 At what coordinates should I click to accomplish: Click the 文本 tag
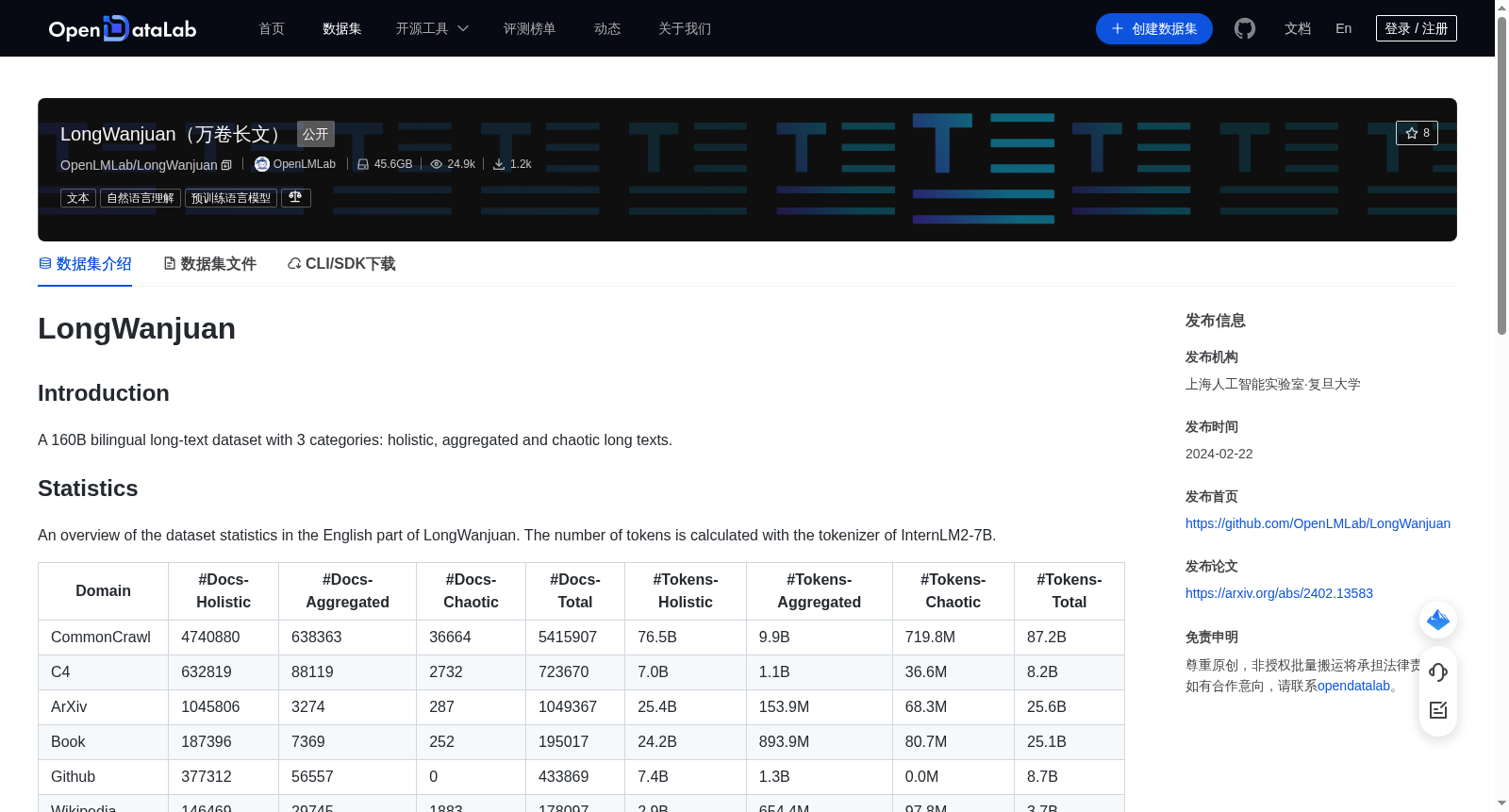coord(78,198)
